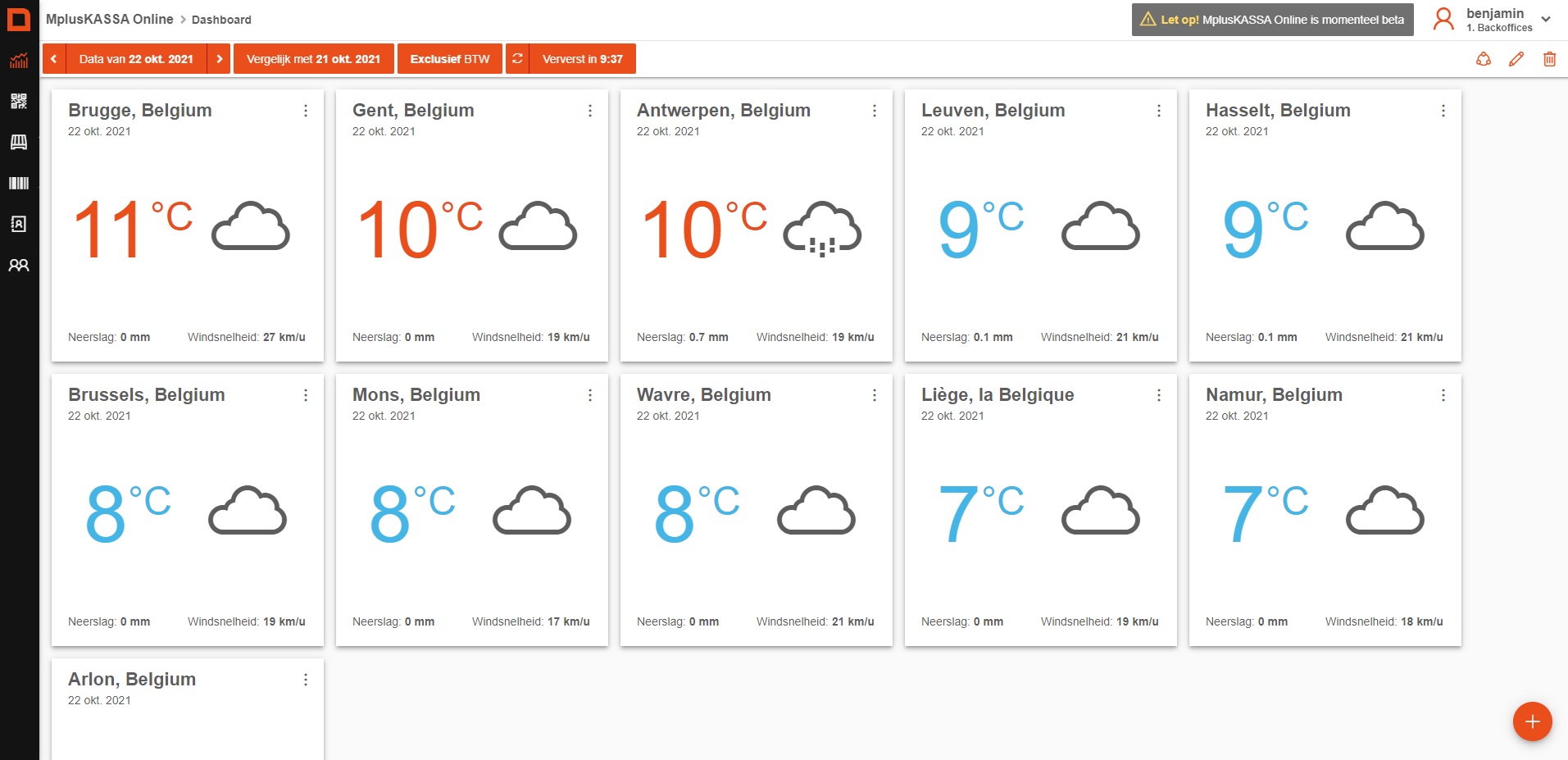Click the Antwerpen, Belgium card title

(724, 110)
